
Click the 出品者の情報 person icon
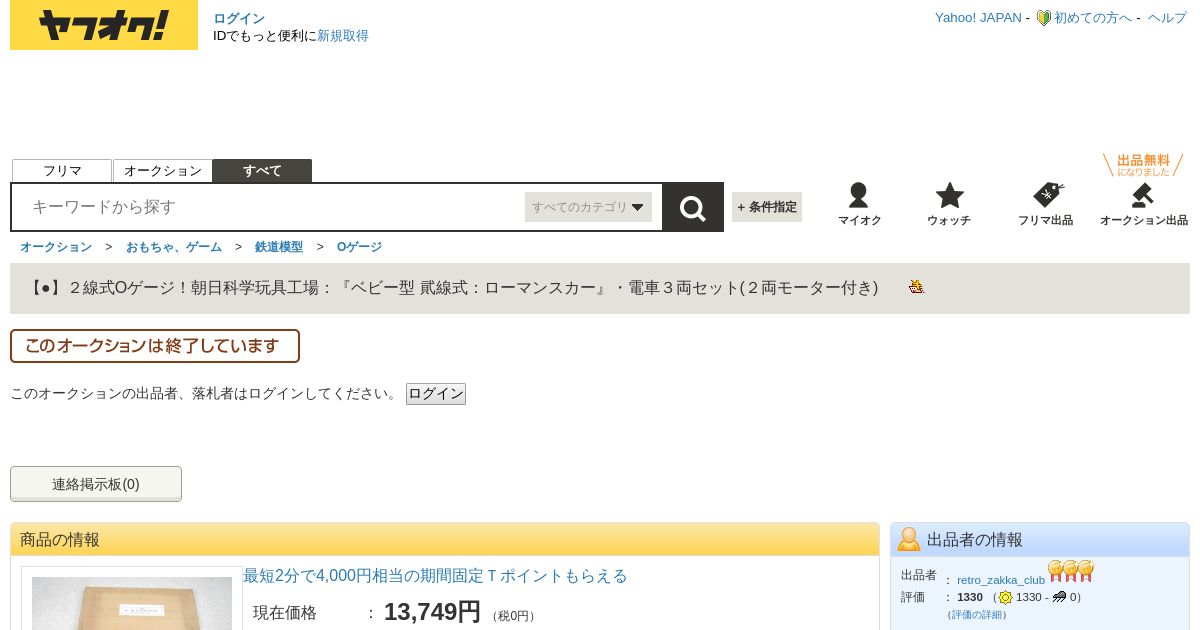tap(909, 539)
